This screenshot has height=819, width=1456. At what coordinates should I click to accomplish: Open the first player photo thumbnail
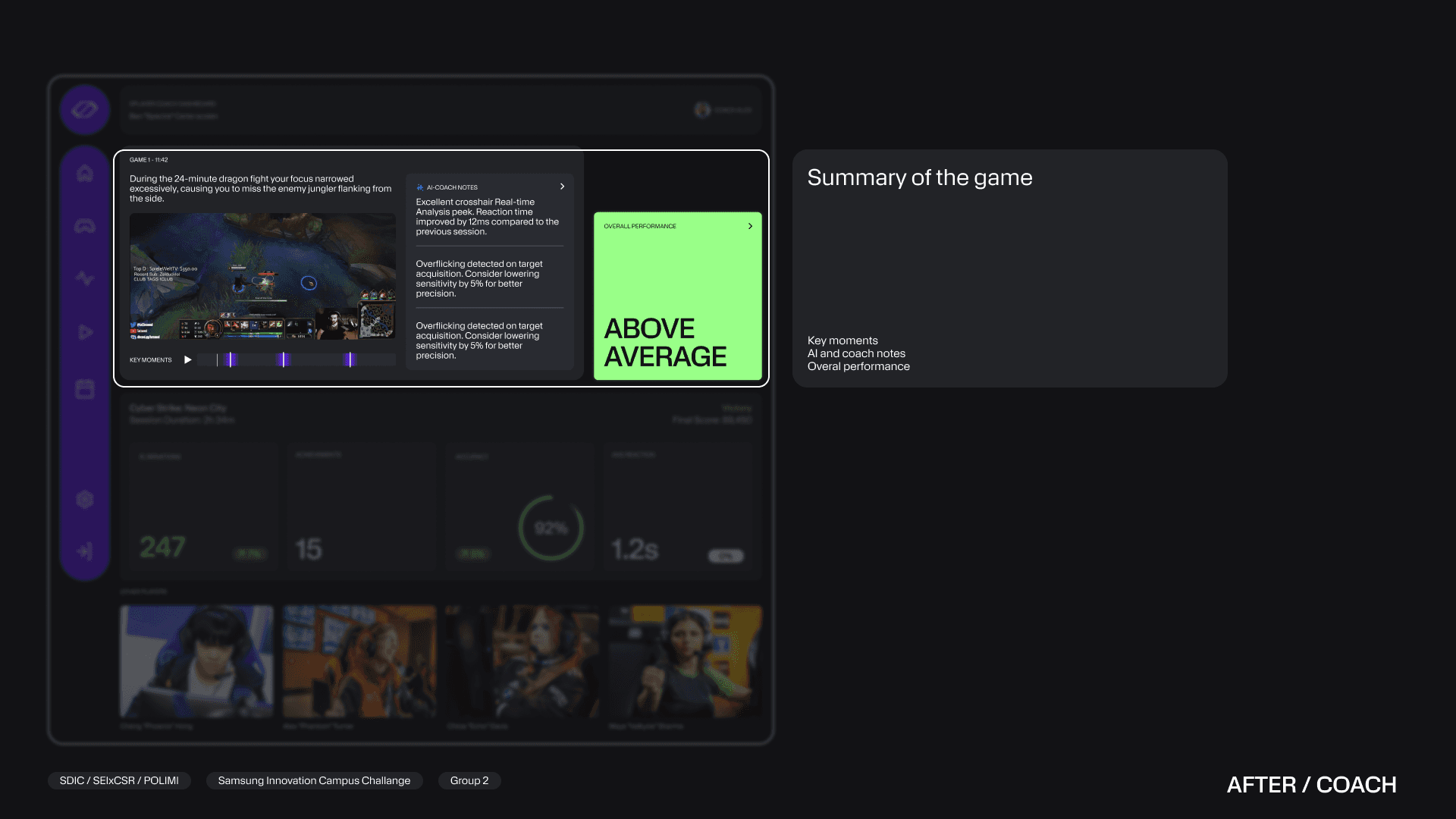coord(196,661)
